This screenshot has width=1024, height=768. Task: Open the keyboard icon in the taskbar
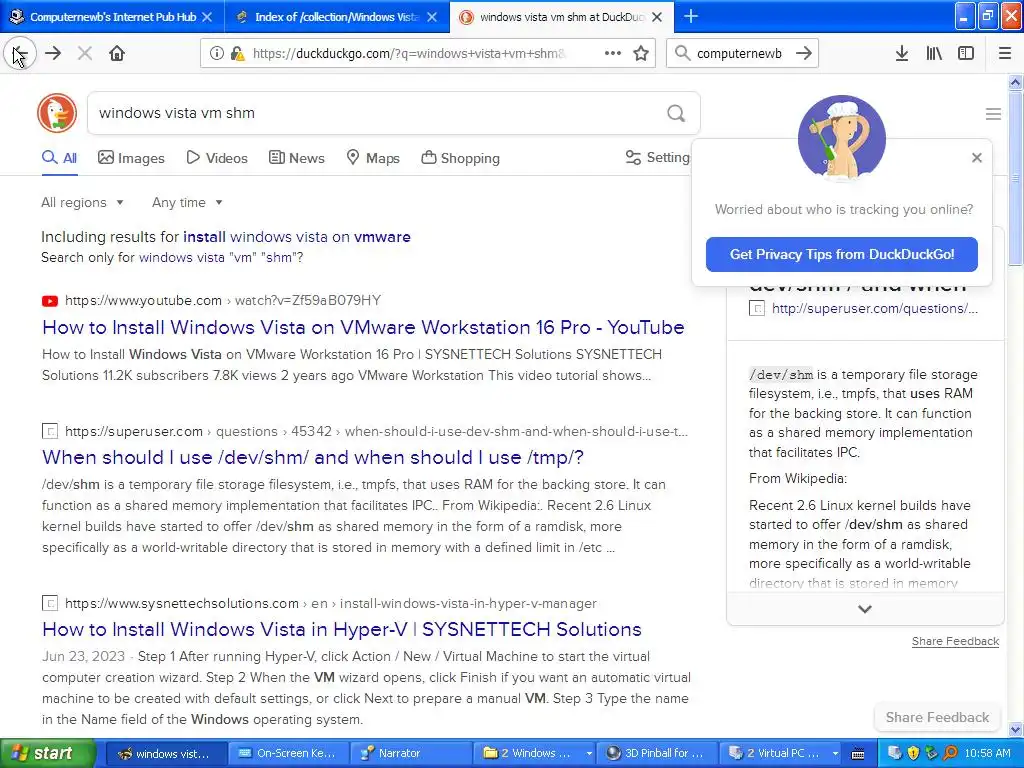coord(858,754)
